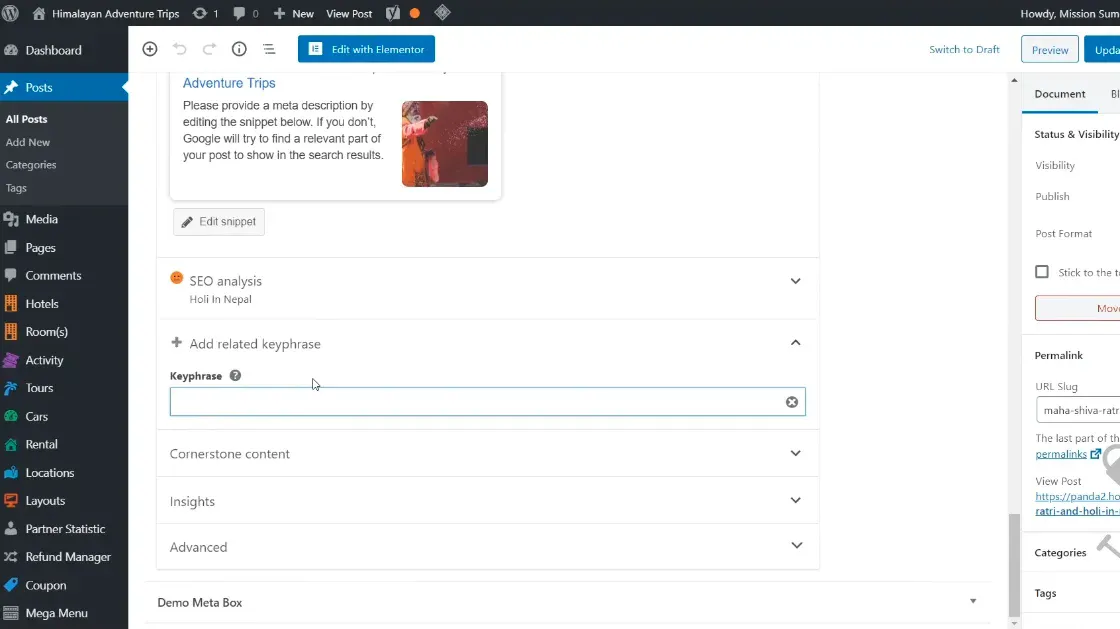The image size is (1120, 629).
Task: Click the WordPress logo icon
Action: 12,13
